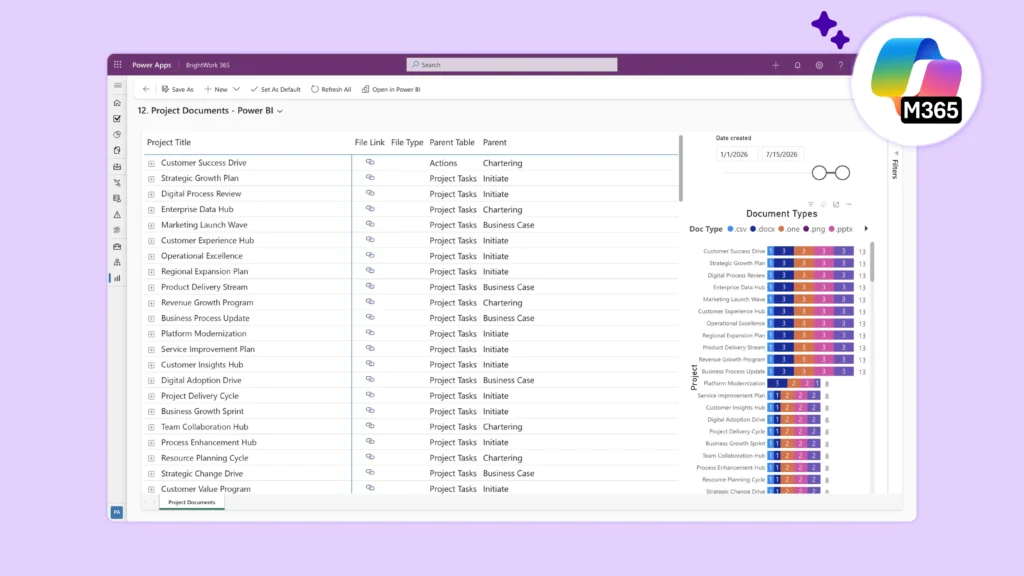Click in the Search box
This screenshot has width=1024, height=576.
pos(512,65)
